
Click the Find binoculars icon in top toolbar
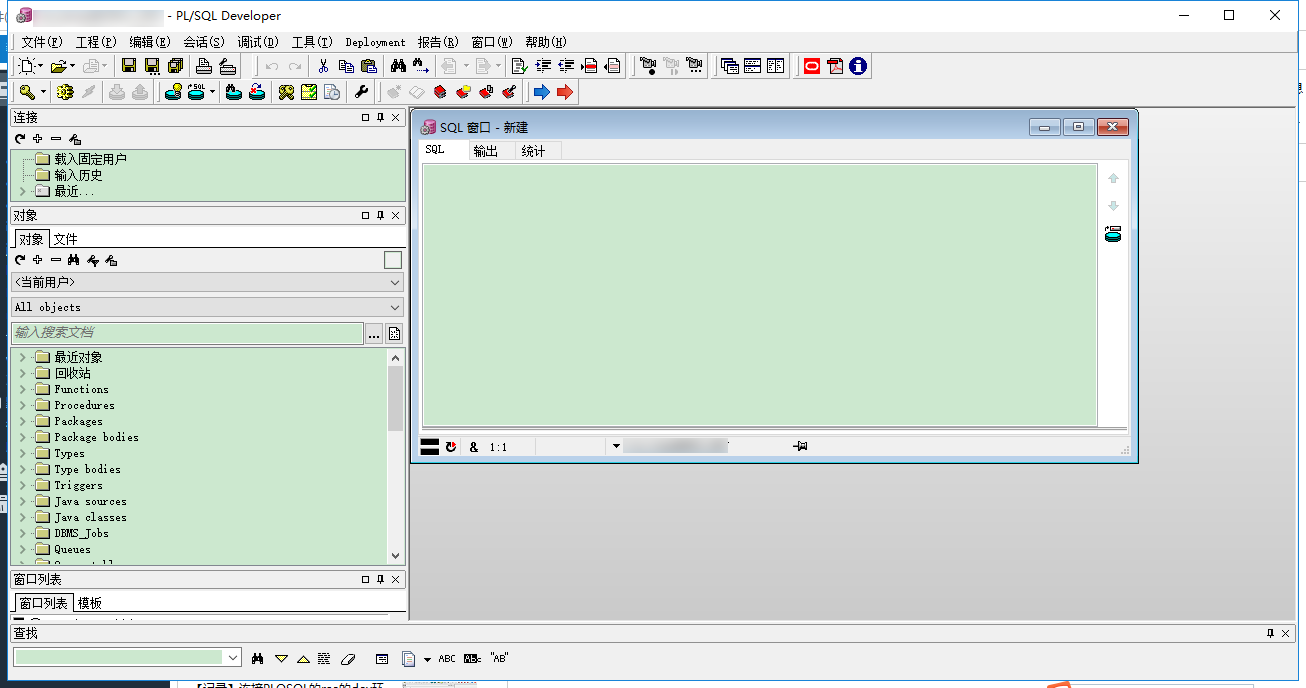pos(398,66)
